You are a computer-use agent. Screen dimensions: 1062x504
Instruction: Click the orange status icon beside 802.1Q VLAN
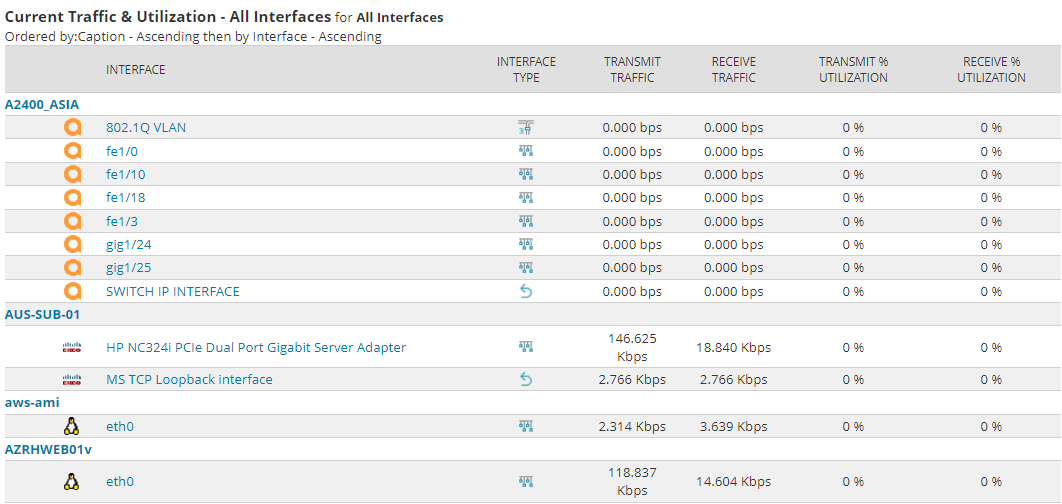(x=72, y=127)
